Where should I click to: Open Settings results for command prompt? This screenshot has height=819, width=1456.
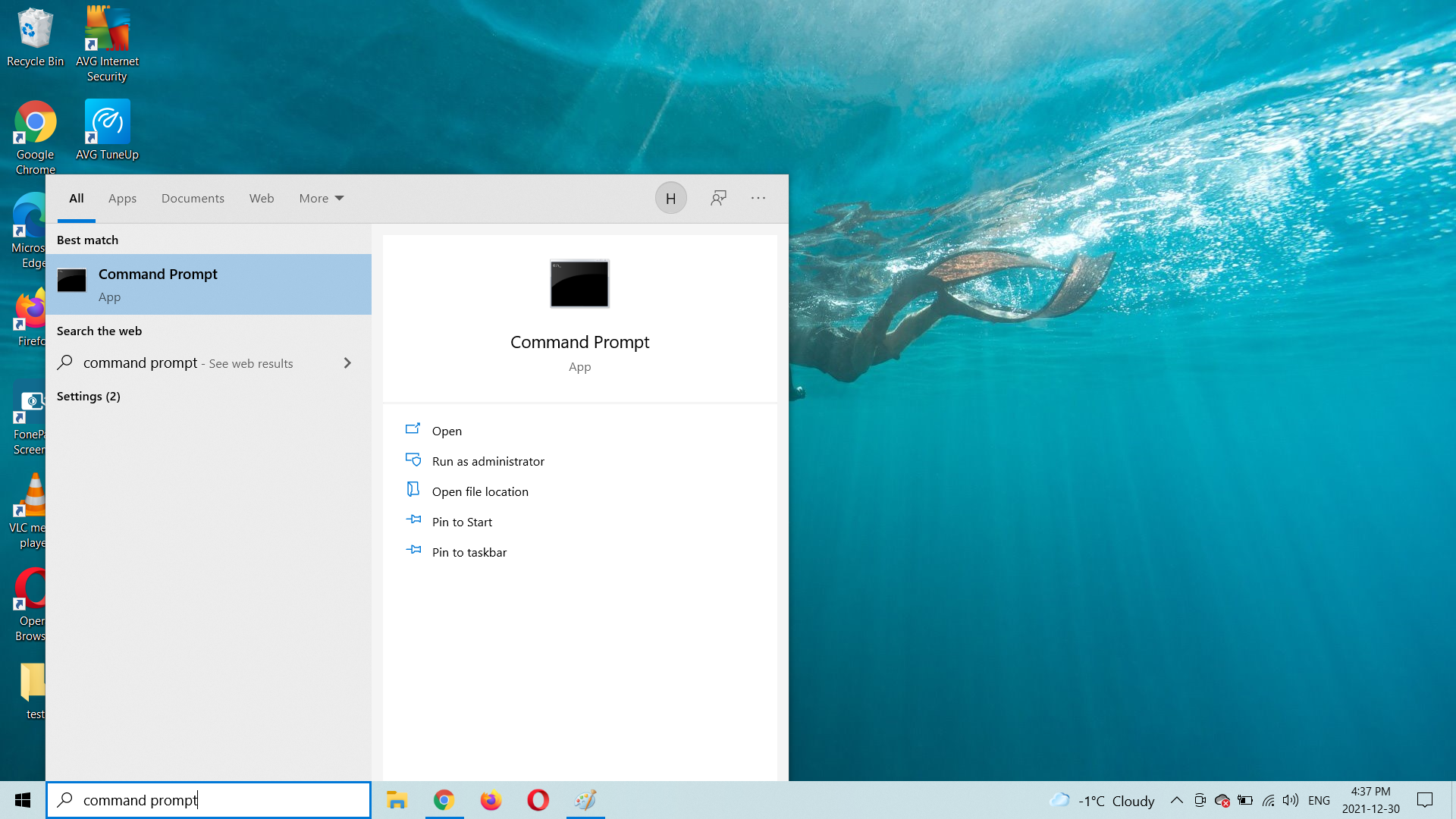(x=89, y=396)
